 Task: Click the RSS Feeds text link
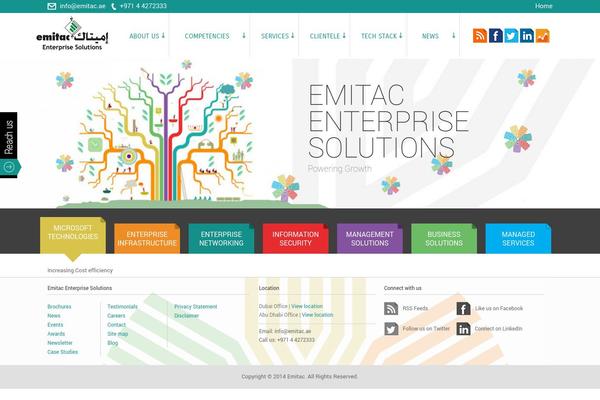coord(415,309)
